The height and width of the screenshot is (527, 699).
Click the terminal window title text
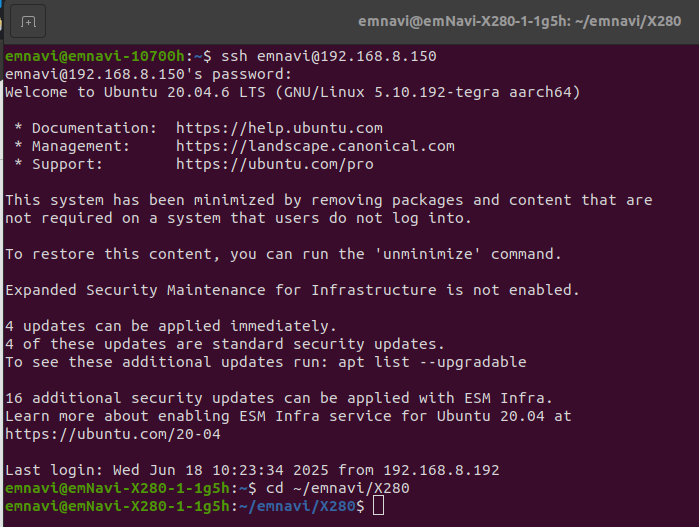pos(519,21)
